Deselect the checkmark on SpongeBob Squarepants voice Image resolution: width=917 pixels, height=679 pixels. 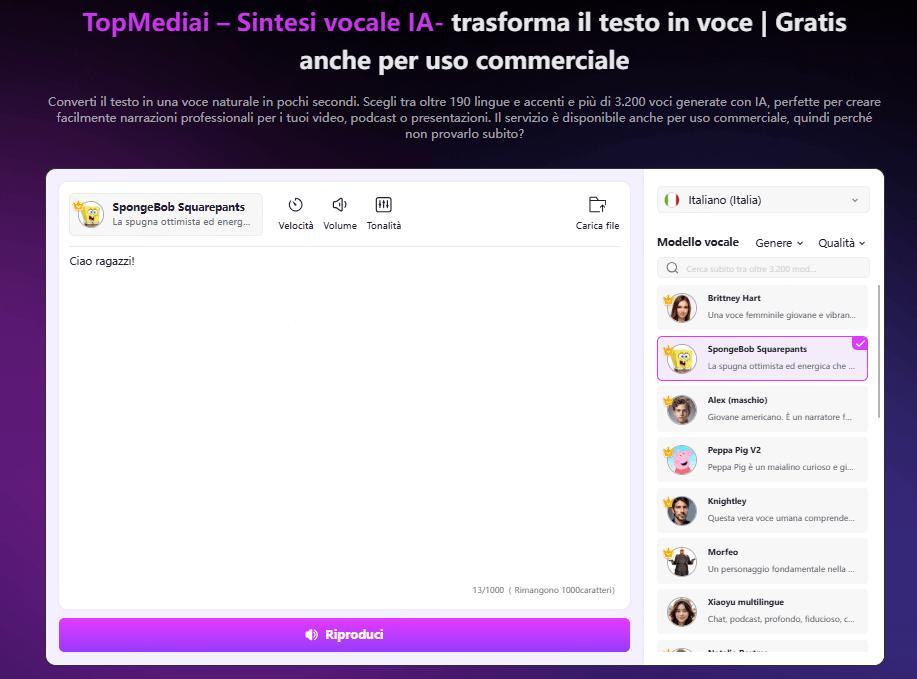pos(859,342)
